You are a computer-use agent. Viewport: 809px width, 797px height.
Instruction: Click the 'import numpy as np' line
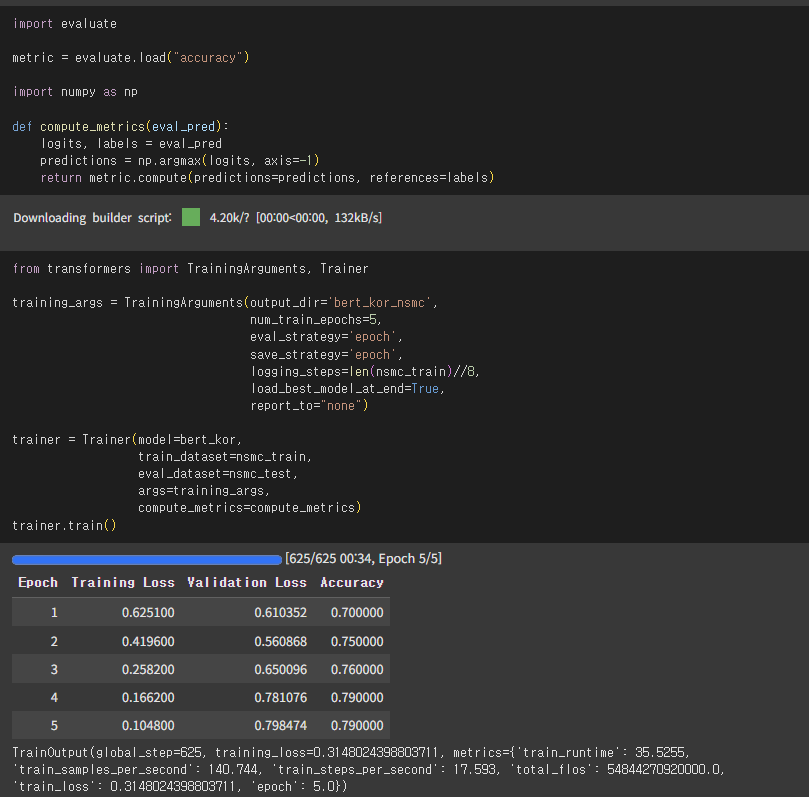75,92
